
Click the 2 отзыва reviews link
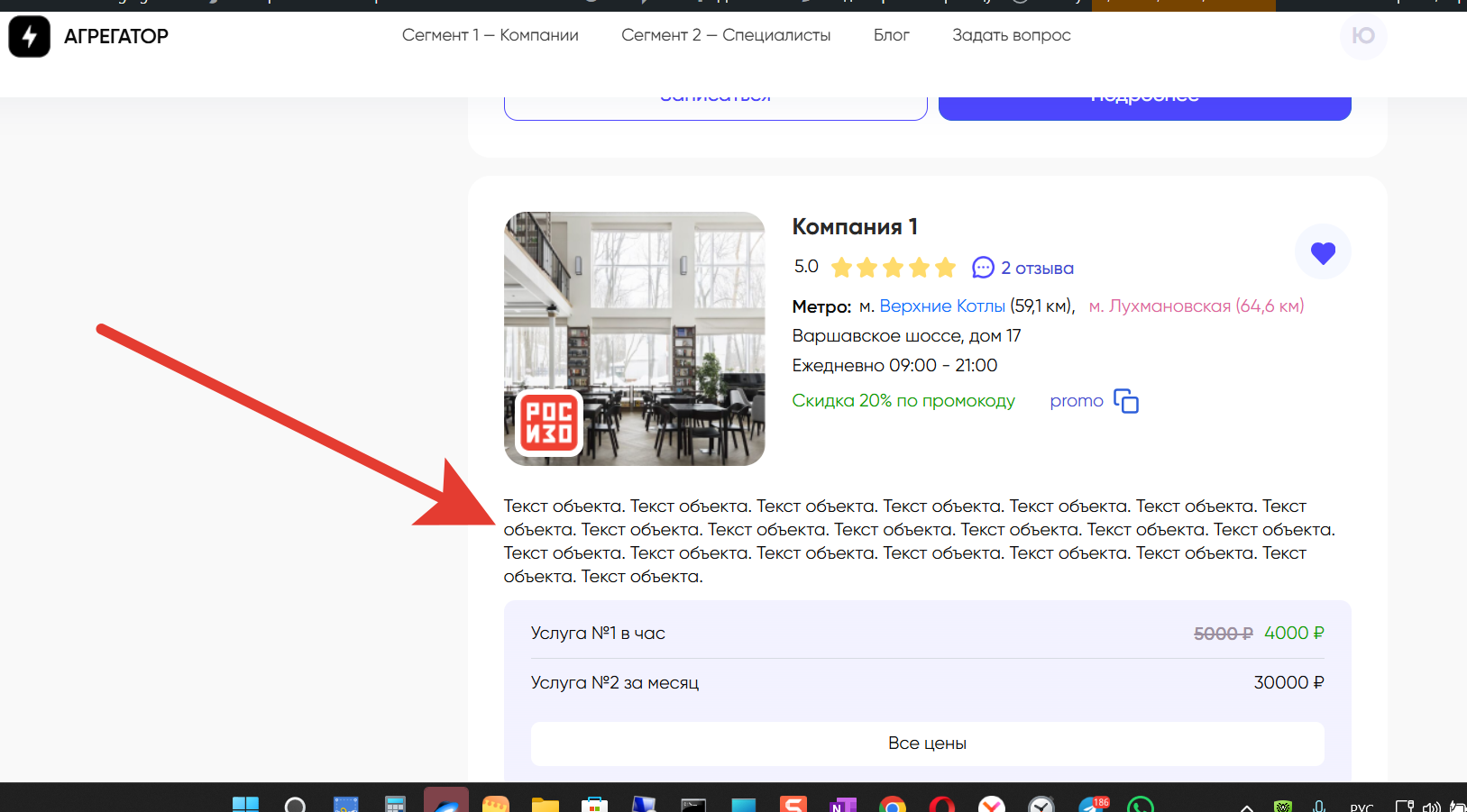pos(1037,269)
